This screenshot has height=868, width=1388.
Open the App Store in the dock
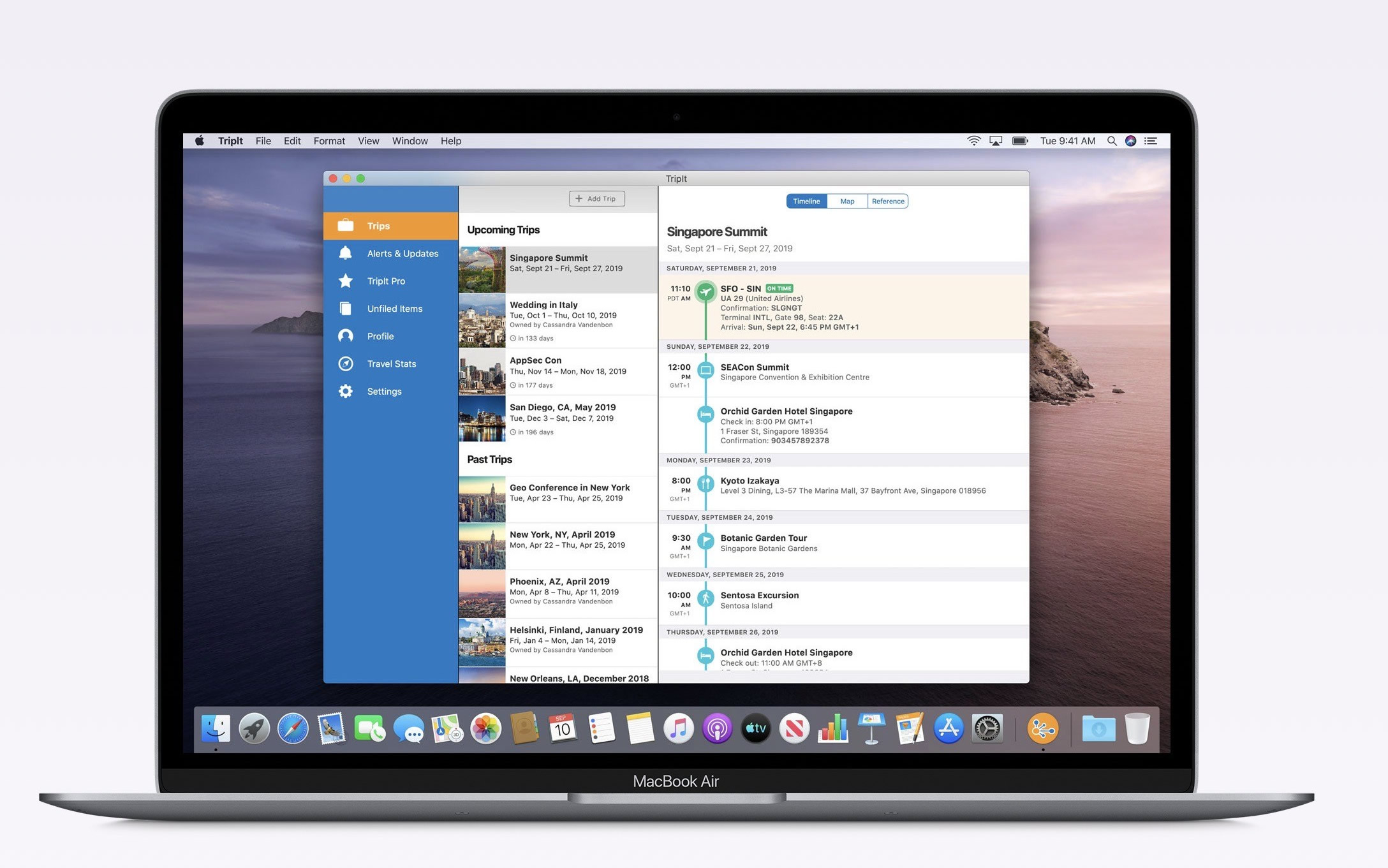[949, 728]
